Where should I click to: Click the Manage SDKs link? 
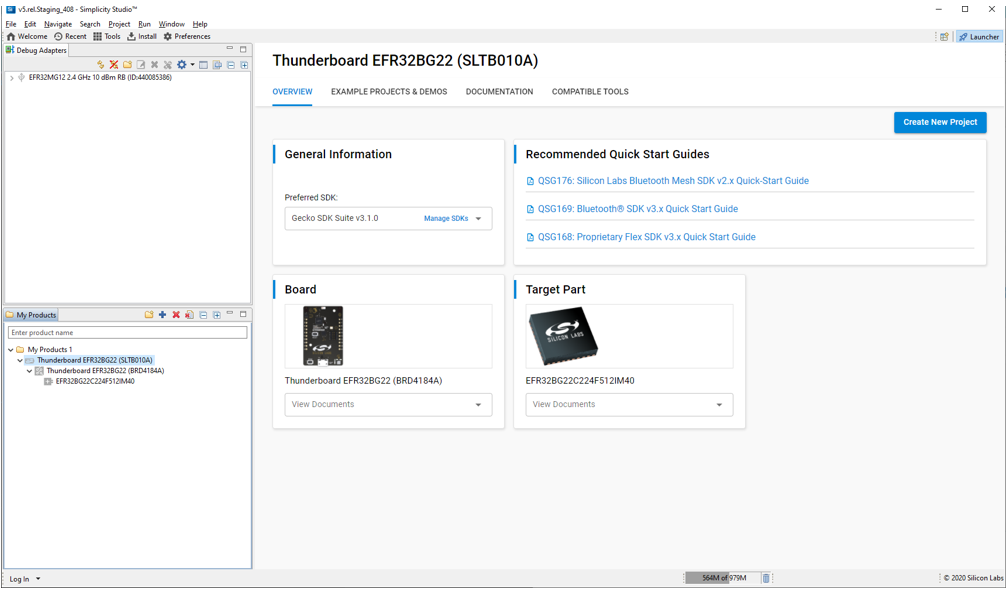pyautogui.click(x=446, y=219)
